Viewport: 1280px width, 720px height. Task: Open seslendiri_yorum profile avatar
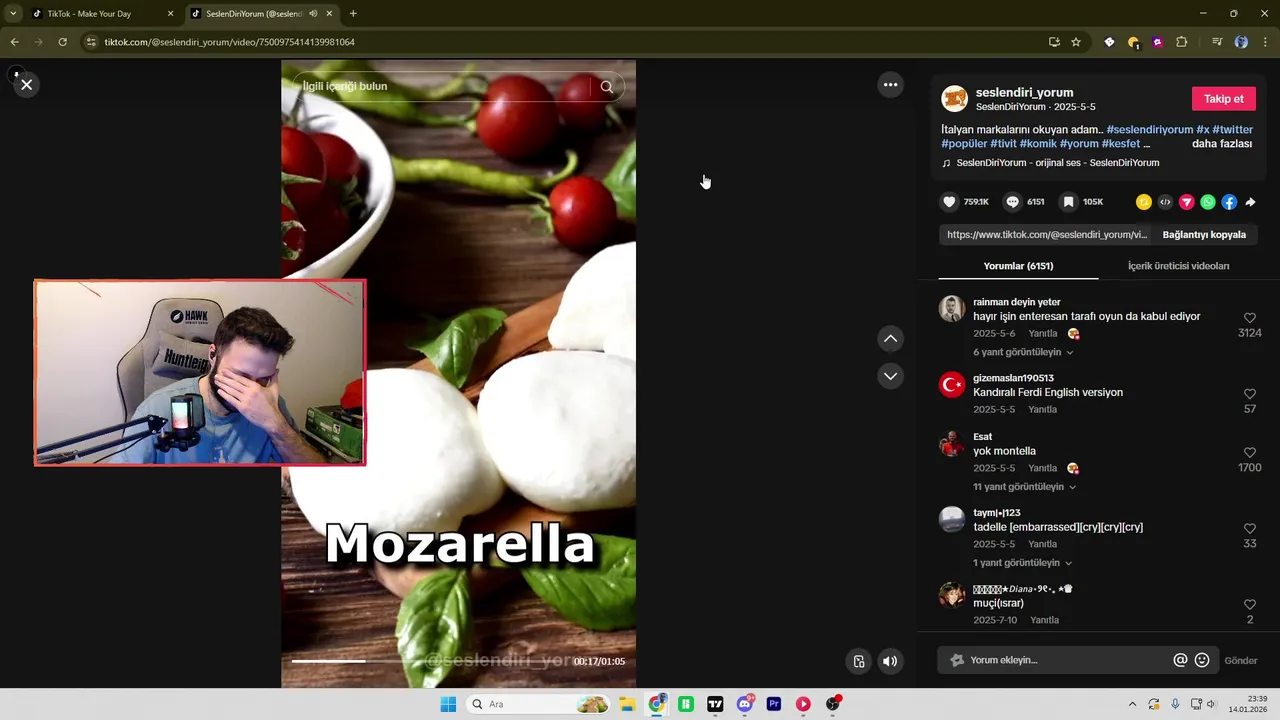[x=955, y=99]
